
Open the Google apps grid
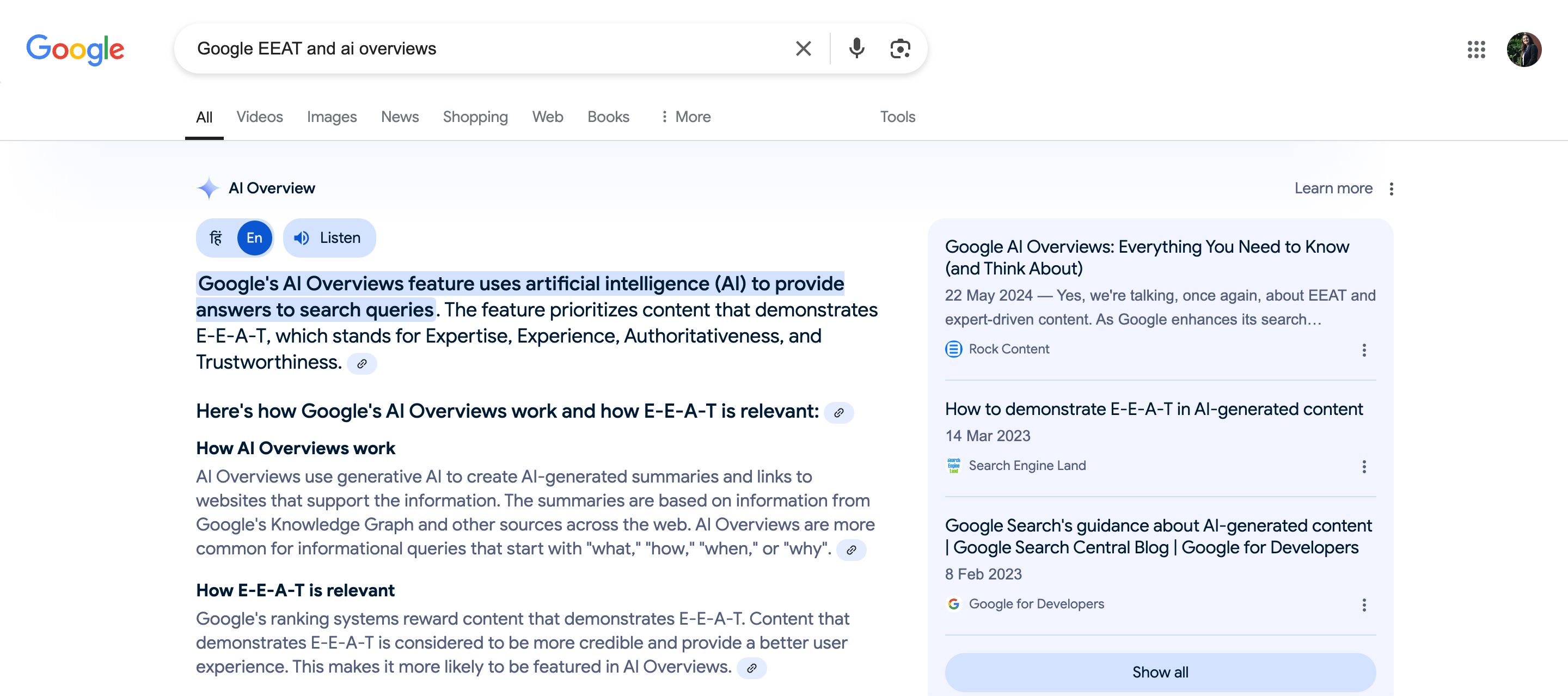click(1476, 50)
